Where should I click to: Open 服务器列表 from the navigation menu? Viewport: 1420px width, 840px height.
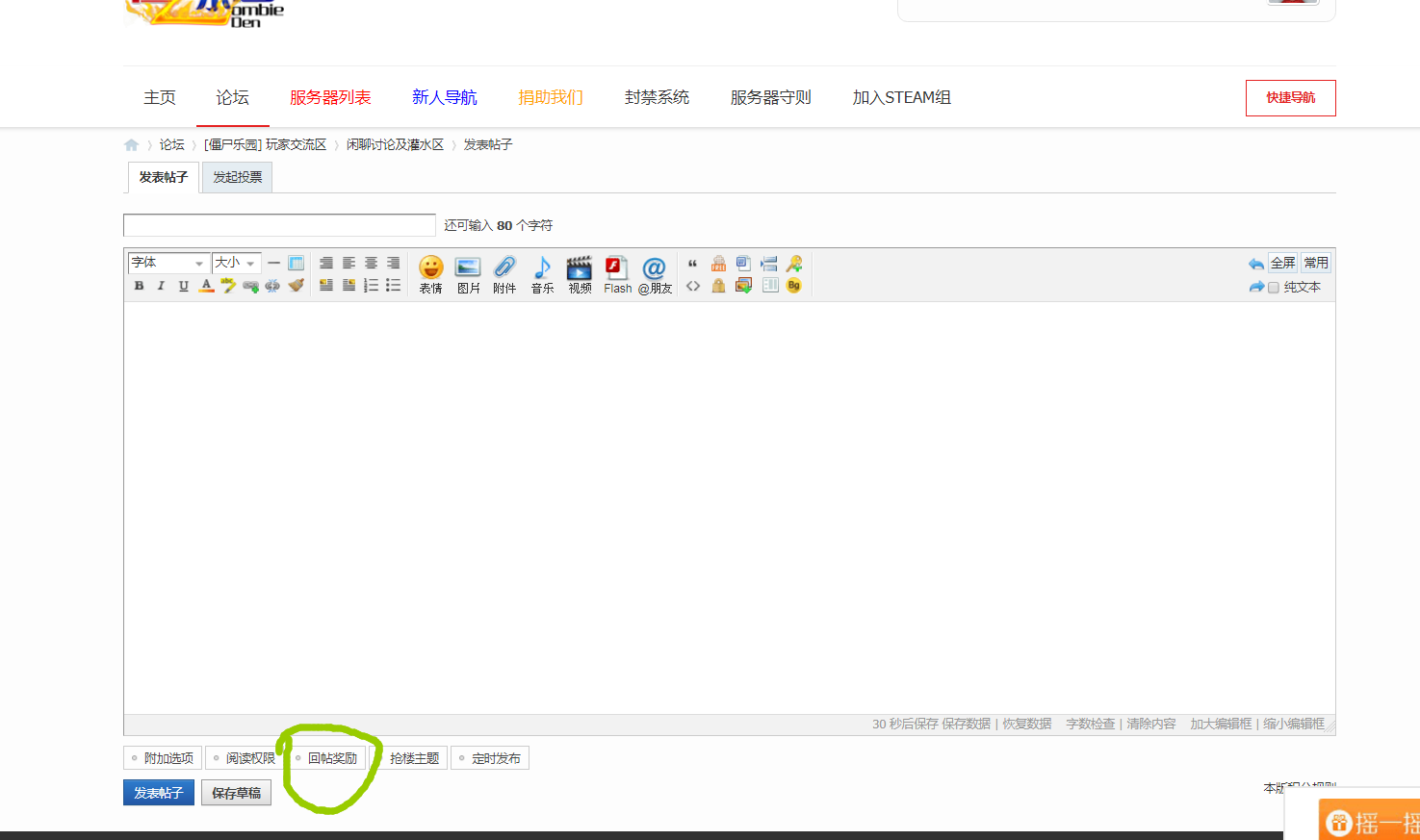[330, 97]
